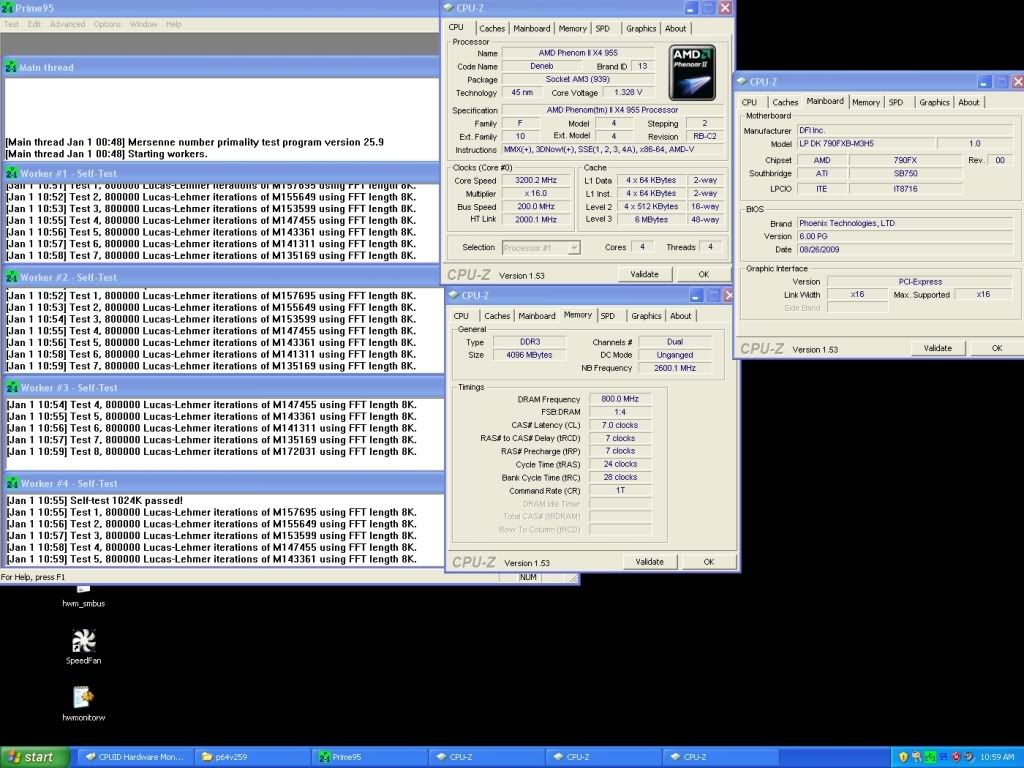Image resolution: width=1024 pixels, height=768 pixels.
Task: Click the AMD Phenom II logo
Action: point(692,71)
